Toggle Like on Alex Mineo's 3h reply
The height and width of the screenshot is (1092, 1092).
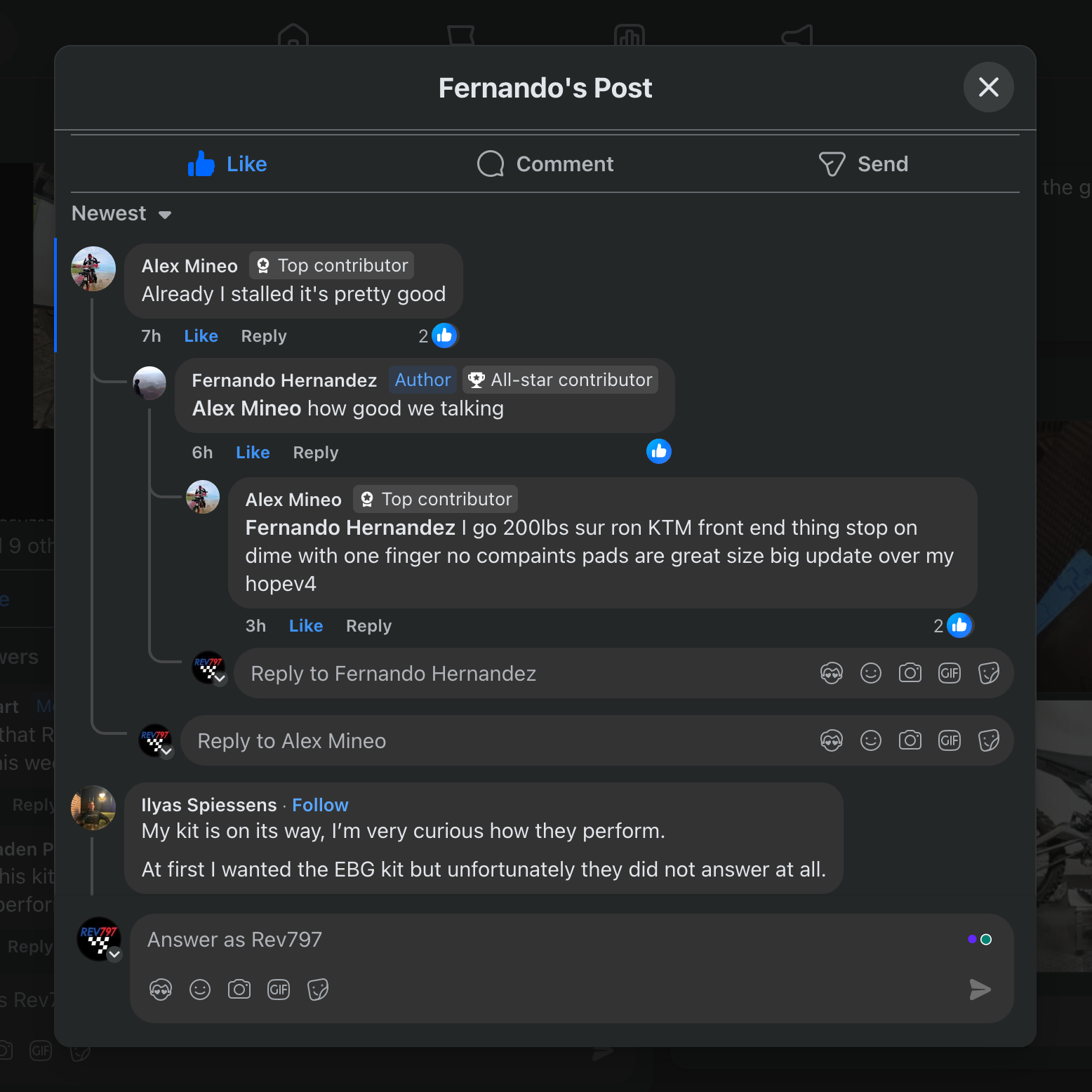(306, 626)
